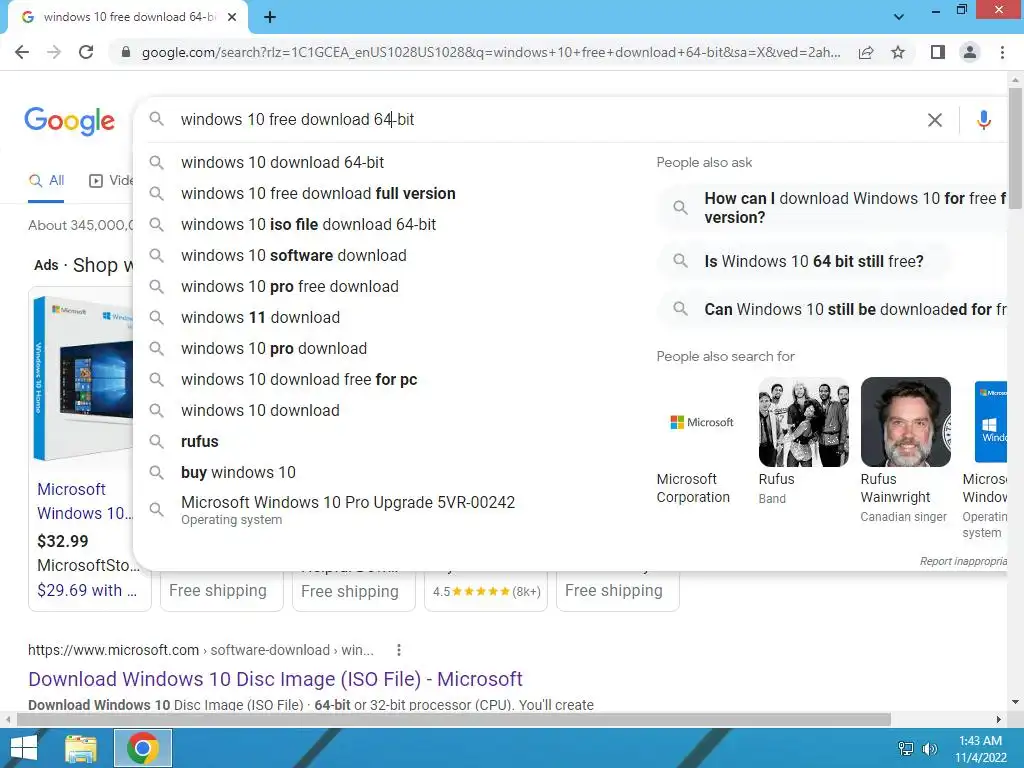The width and height of the screenshot is (1024, 768).
Task: Open the Chrome side panel
Action: [937, 52]
